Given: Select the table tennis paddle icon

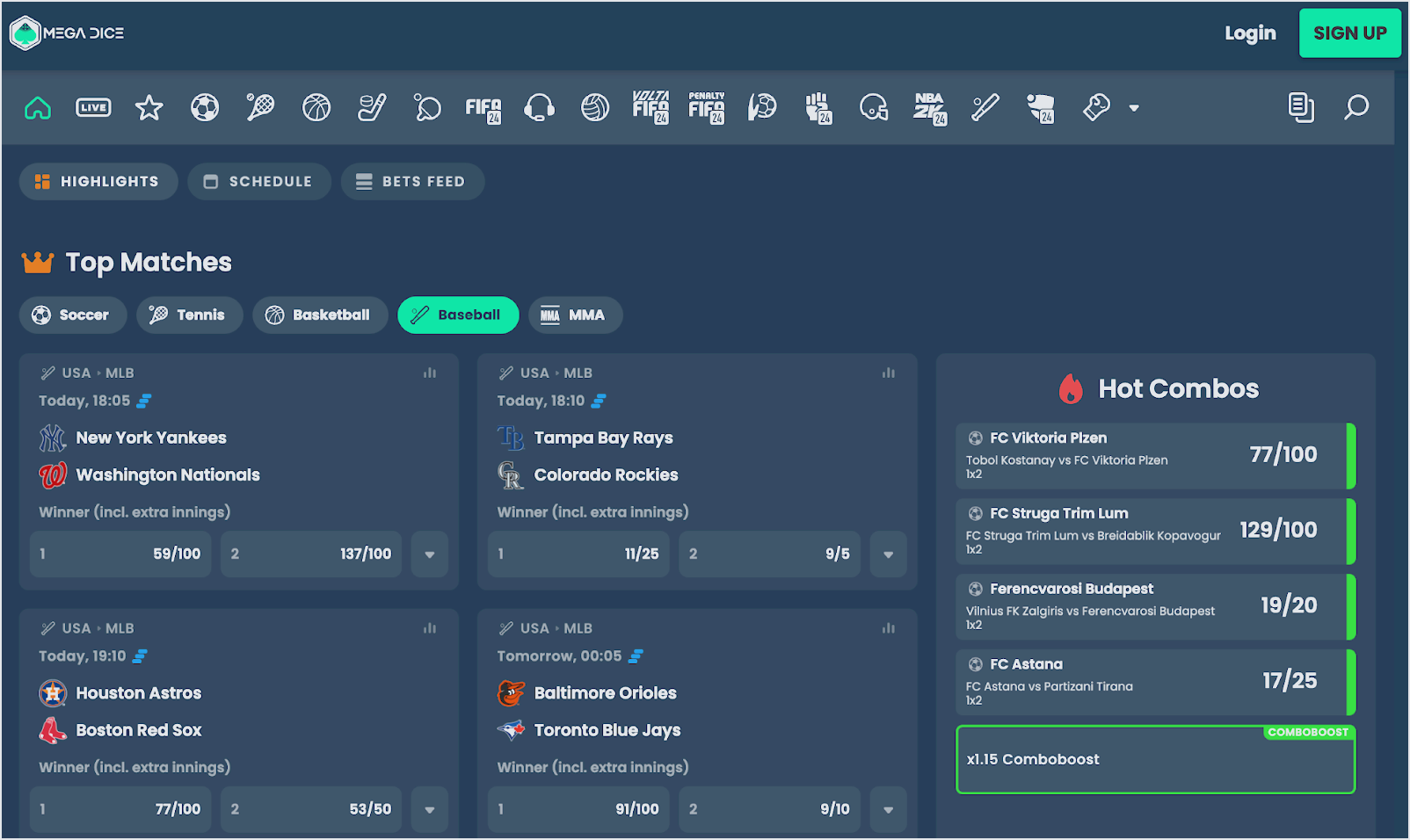Looking at the screenshot, I should (428, 108).
